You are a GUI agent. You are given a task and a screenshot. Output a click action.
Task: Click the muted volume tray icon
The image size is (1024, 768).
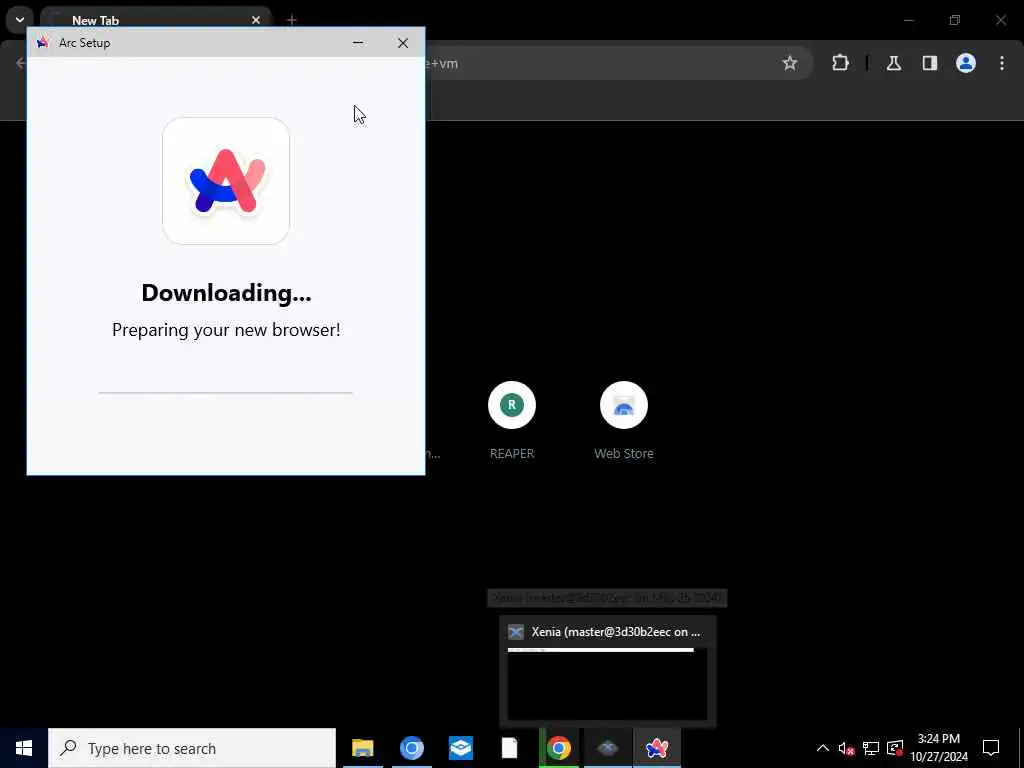(846, 748)
